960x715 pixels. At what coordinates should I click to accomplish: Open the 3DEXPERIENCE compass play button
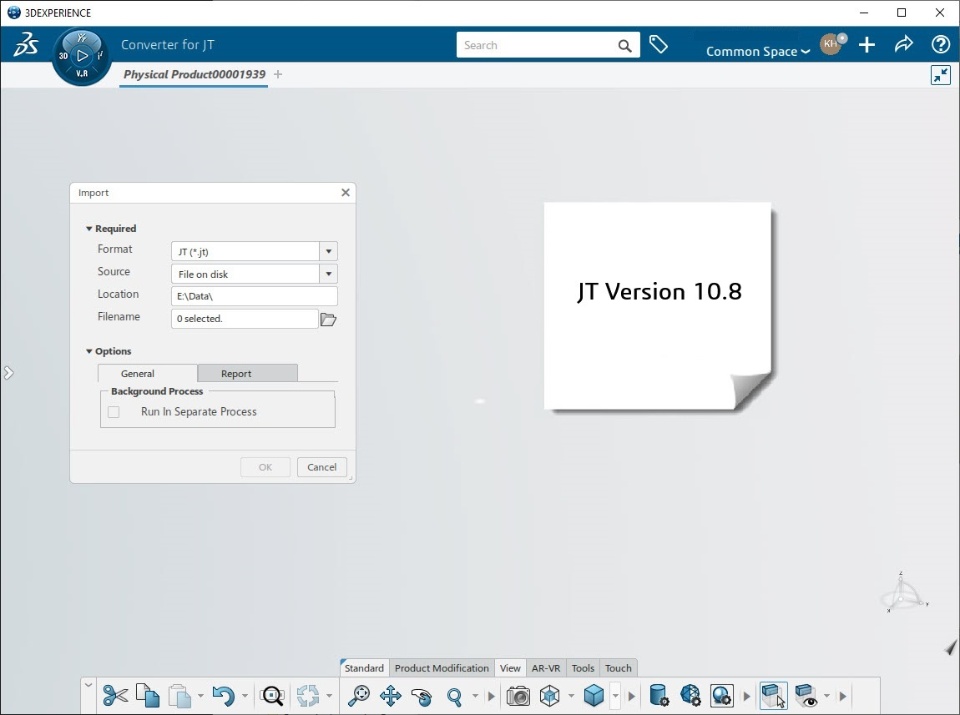pos(81,56)
